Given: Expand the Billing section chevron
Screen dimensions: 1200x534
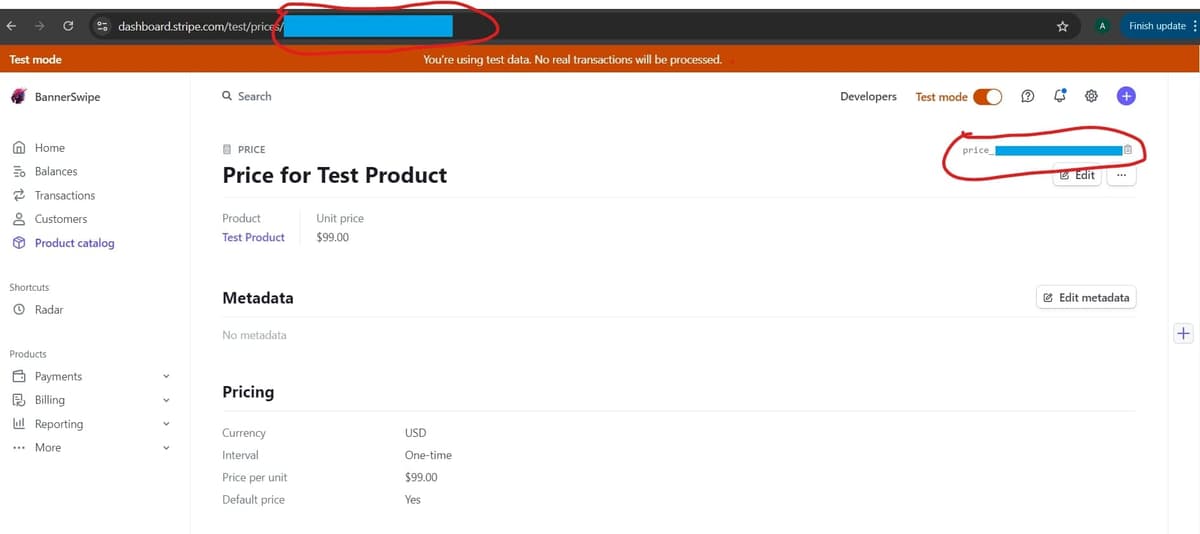Looking at the screenshot, I should tap(166, 400).
